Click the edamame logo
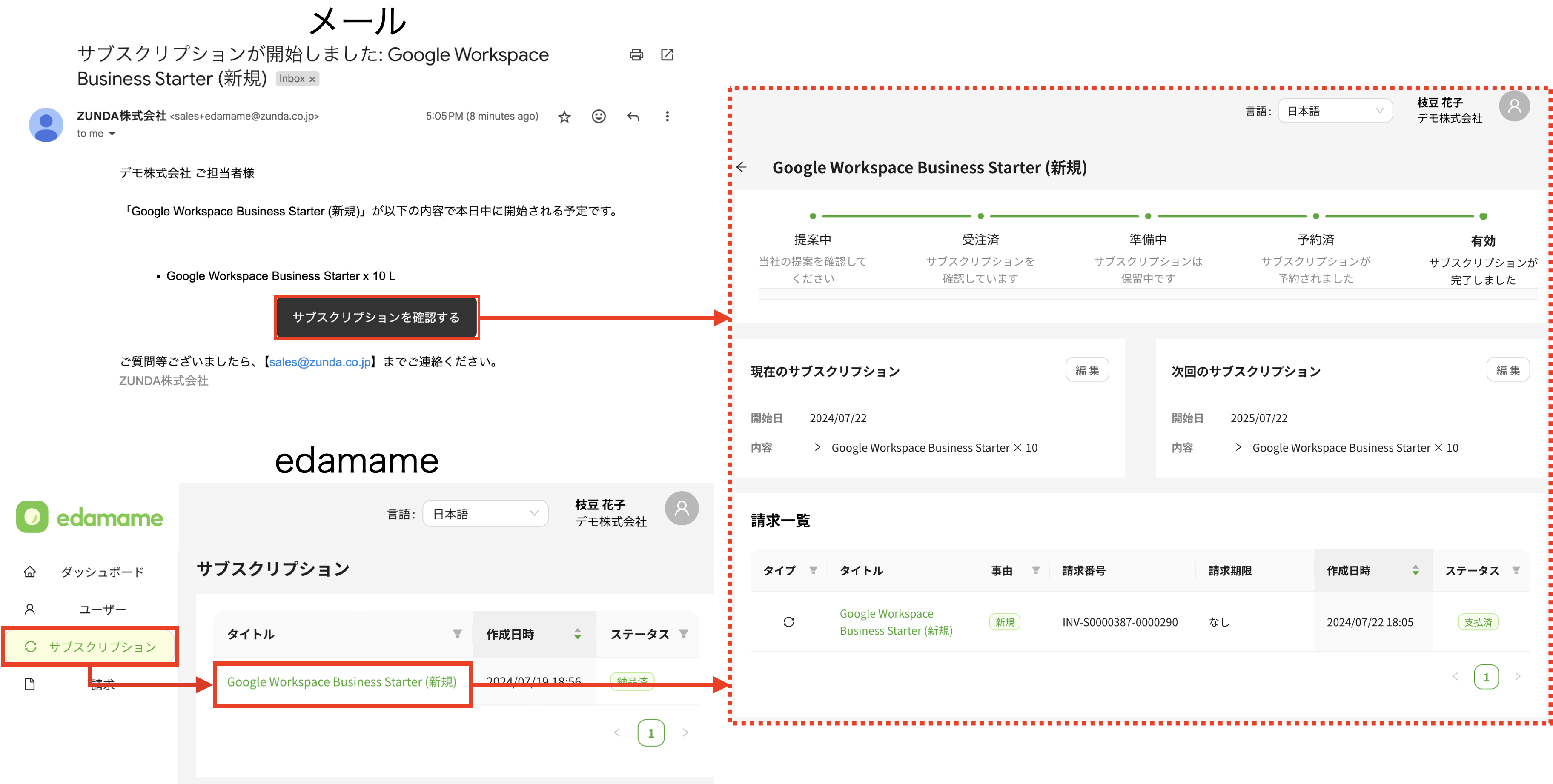This screenshot has width=1553, height=784. coord(89,517)
